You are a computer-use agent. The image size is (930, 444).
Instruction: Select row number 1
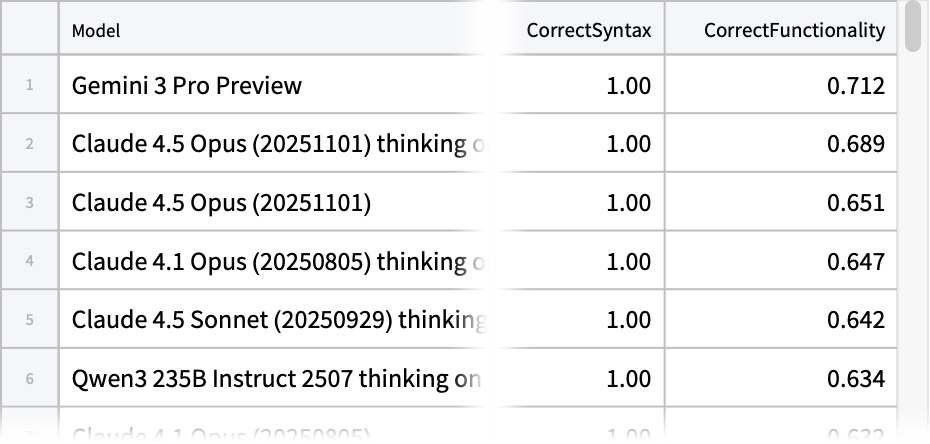click(x=29, y=85)
